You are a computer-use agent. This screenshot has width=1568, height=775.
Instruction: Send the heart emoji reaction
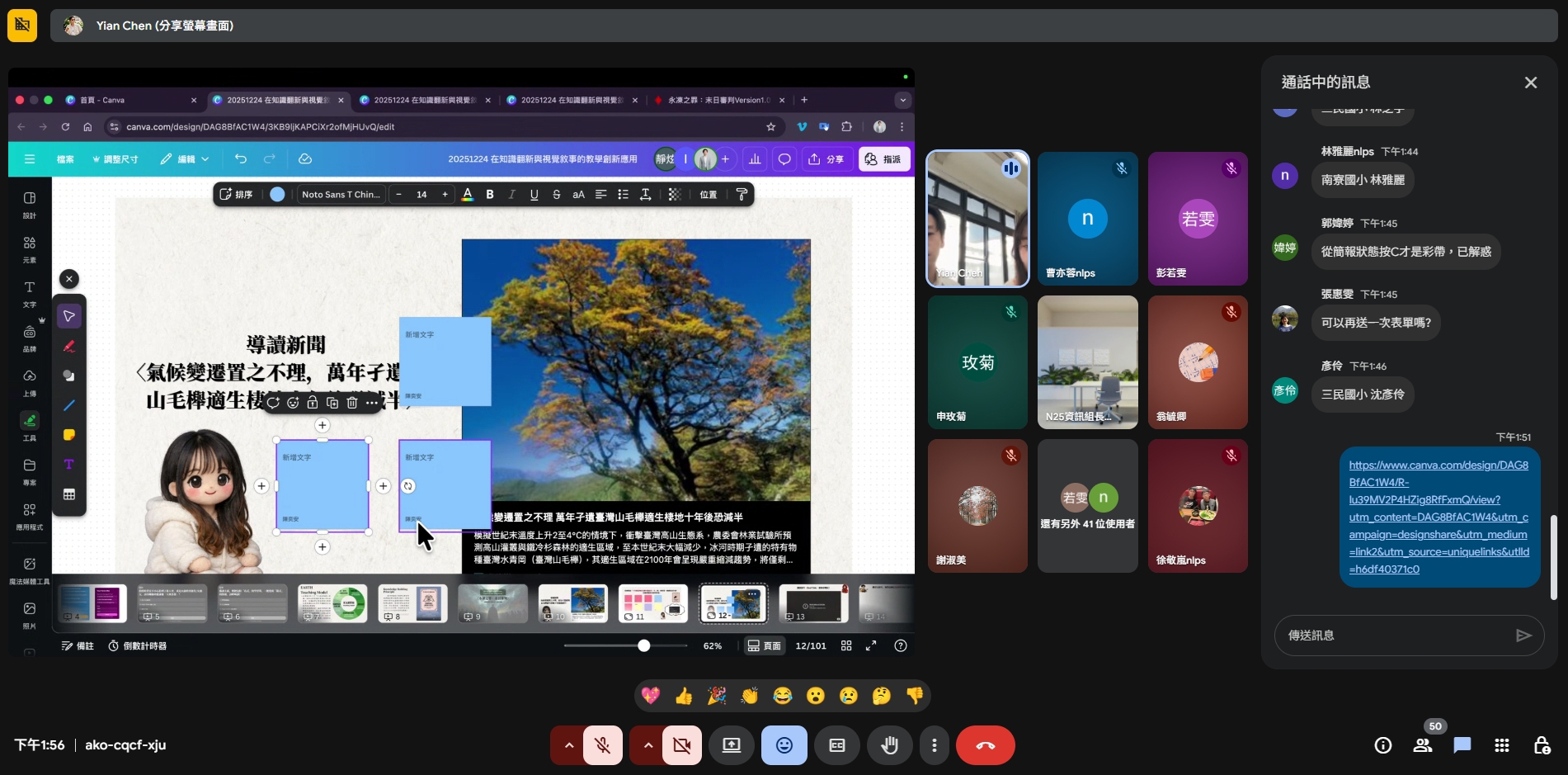pos(651,696)
